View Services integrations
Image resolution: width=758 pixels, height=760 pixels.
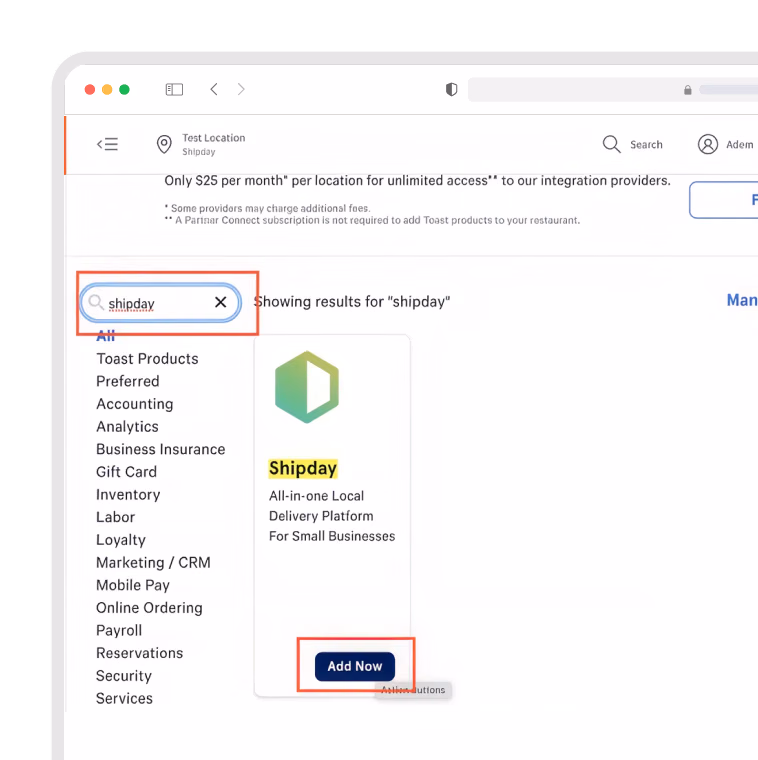pos(125,698)
